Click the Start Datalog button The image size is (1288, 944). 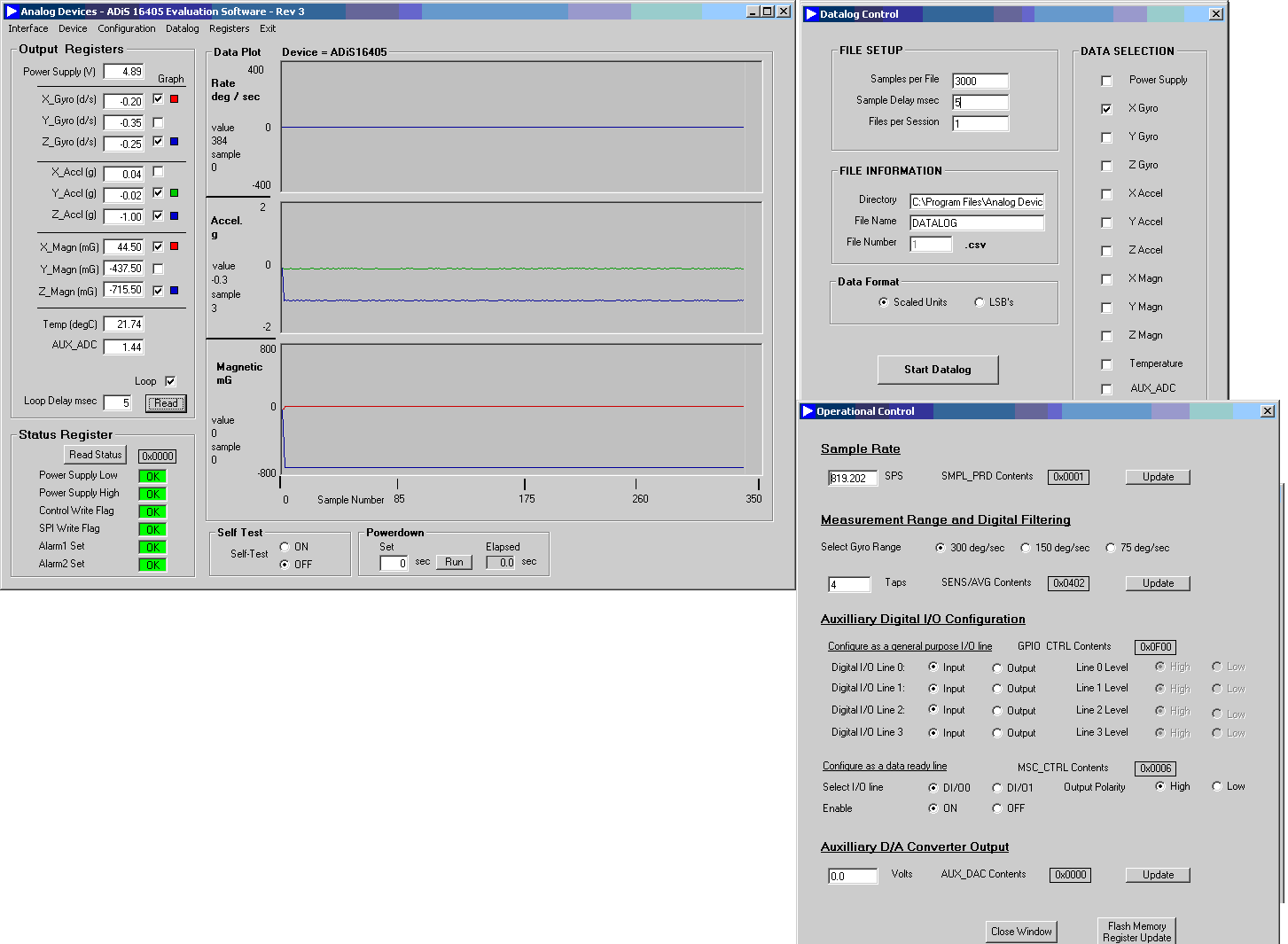(x=938, y=370)
